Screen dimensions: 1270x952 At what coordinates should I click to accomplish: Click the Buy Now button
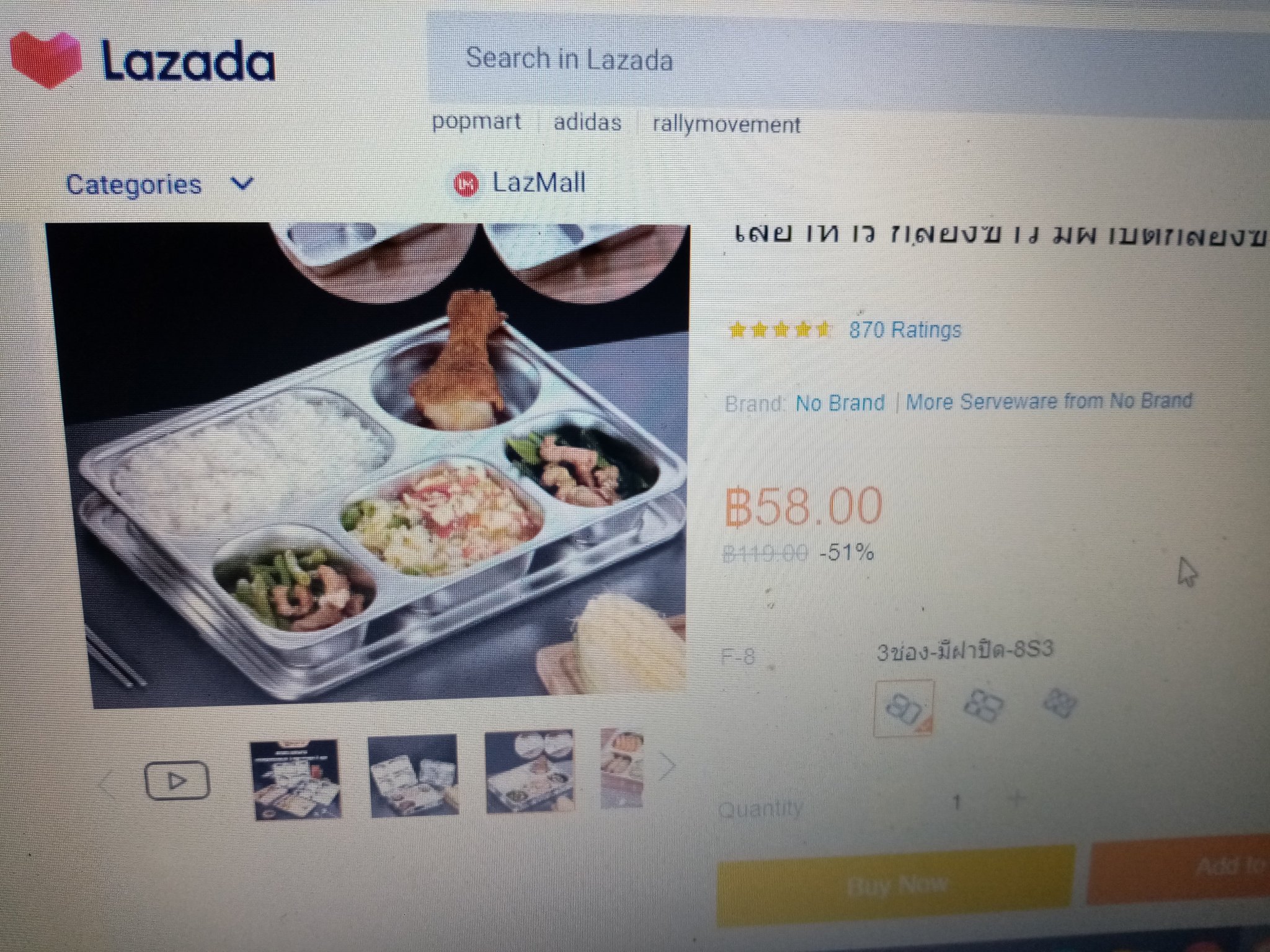tap(896, 886)
